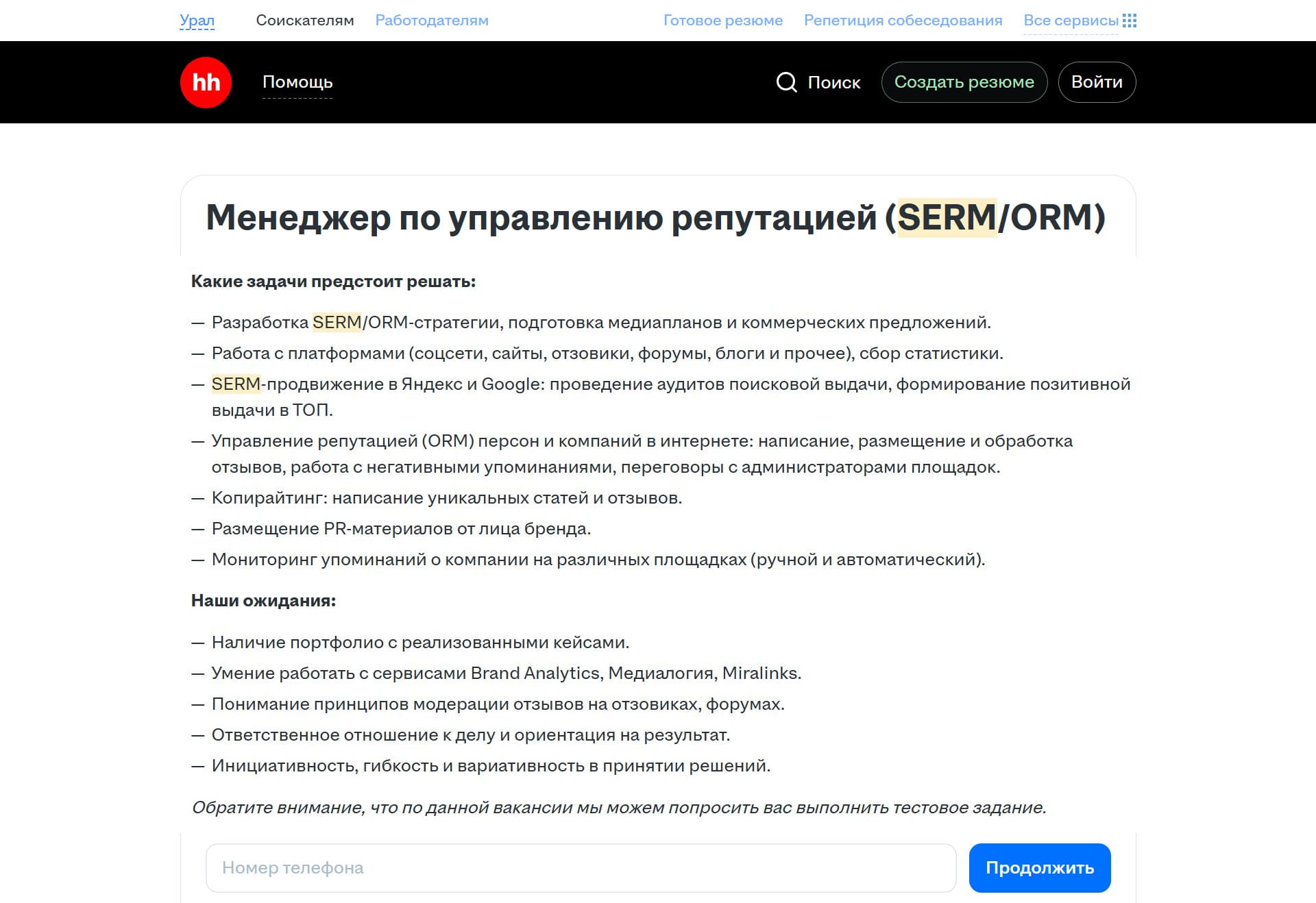Click the search magnifier icon
The height and width of the screenshot is (903, 1316).
tap(787, 82)
